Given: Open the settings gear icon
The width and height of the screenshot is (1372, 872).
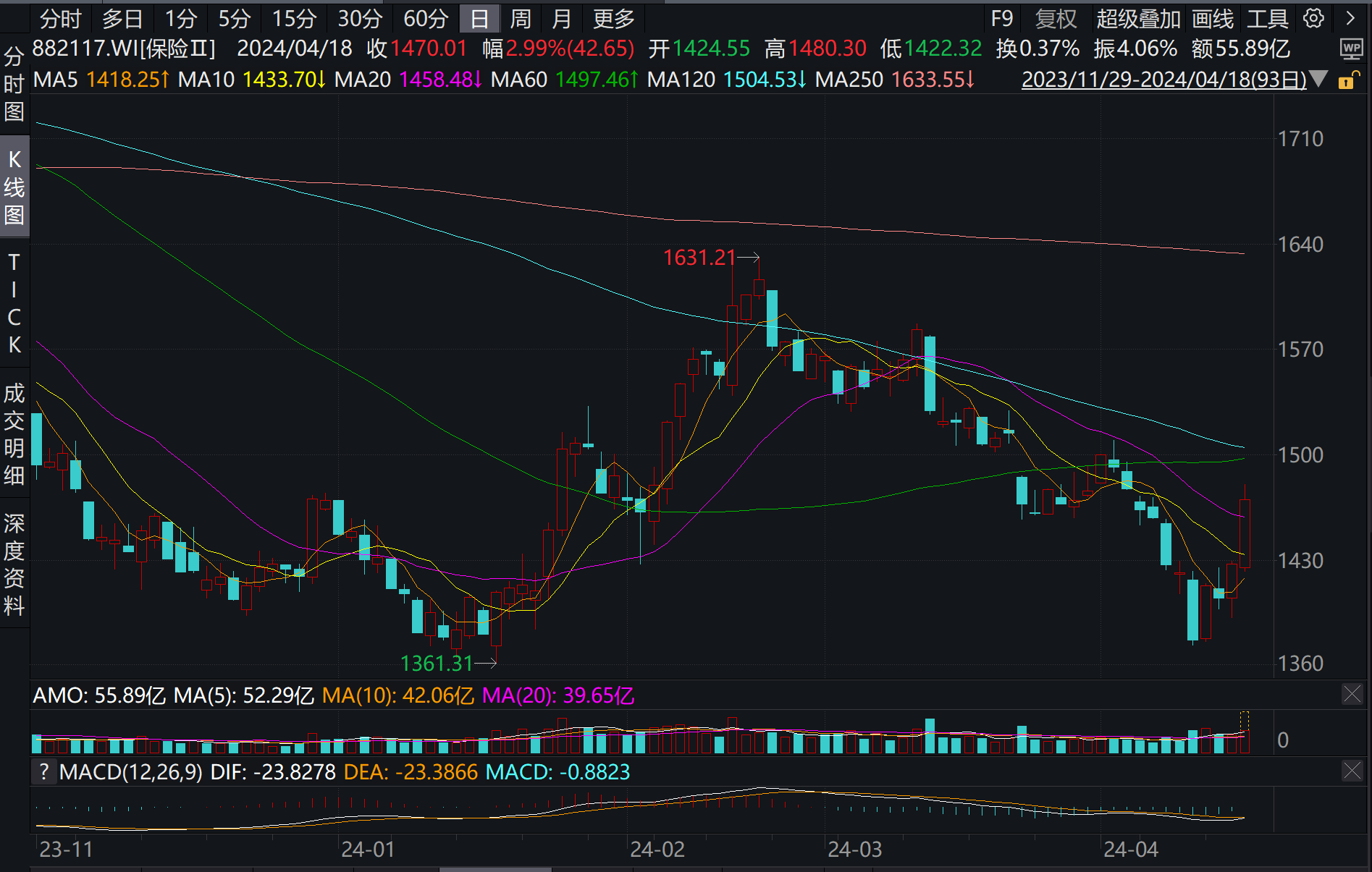Looking at the screenshot, I should [x=1313, y=18].
